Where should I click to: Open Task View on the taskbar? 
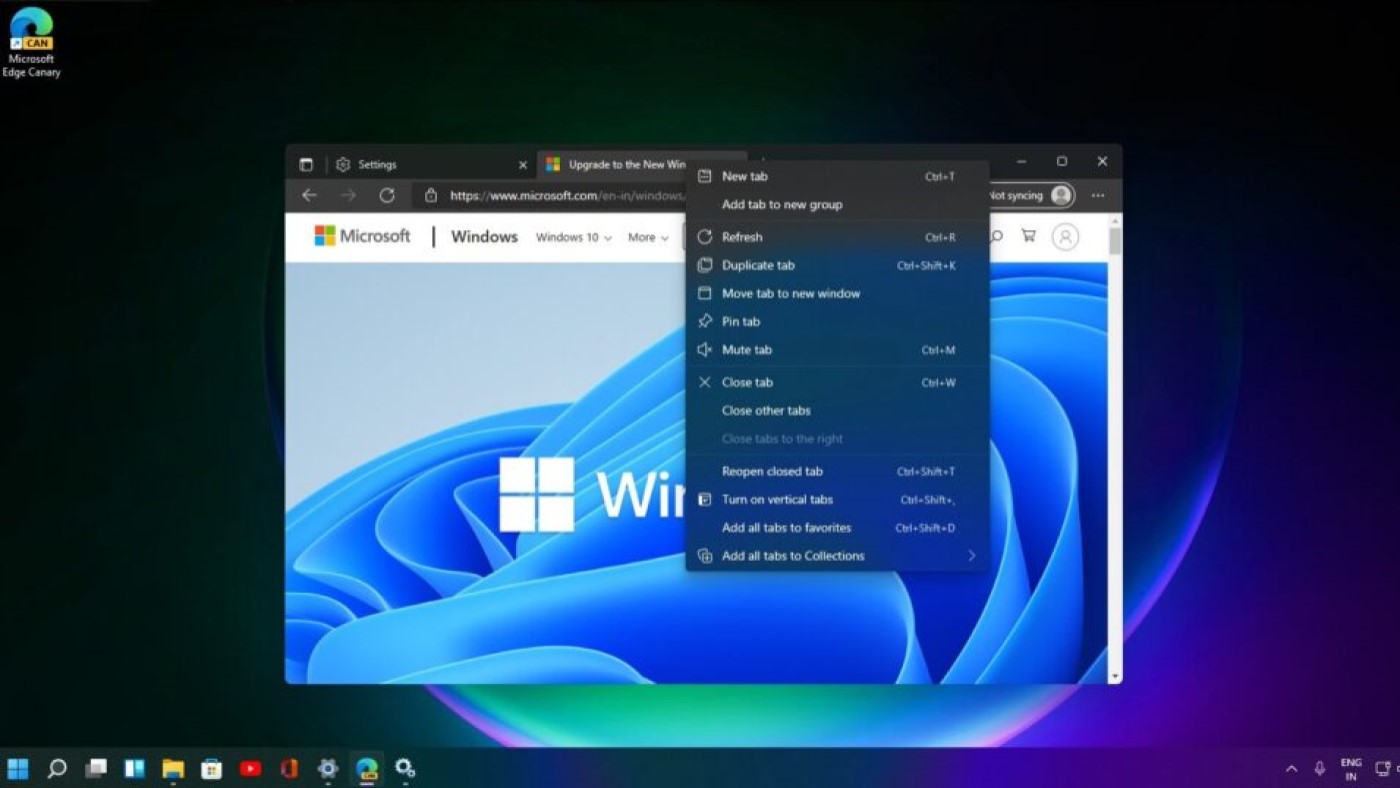coord(96,768)
